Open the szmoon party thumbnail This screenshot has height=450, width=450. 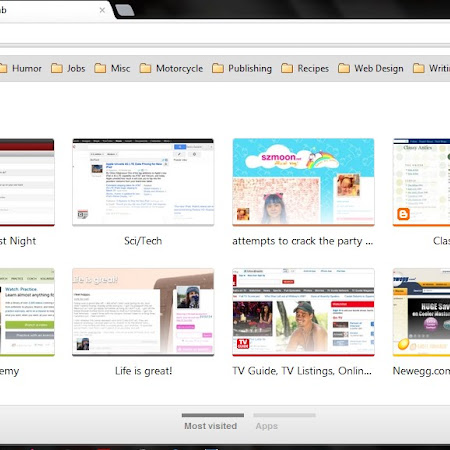[x=303, y=182]
